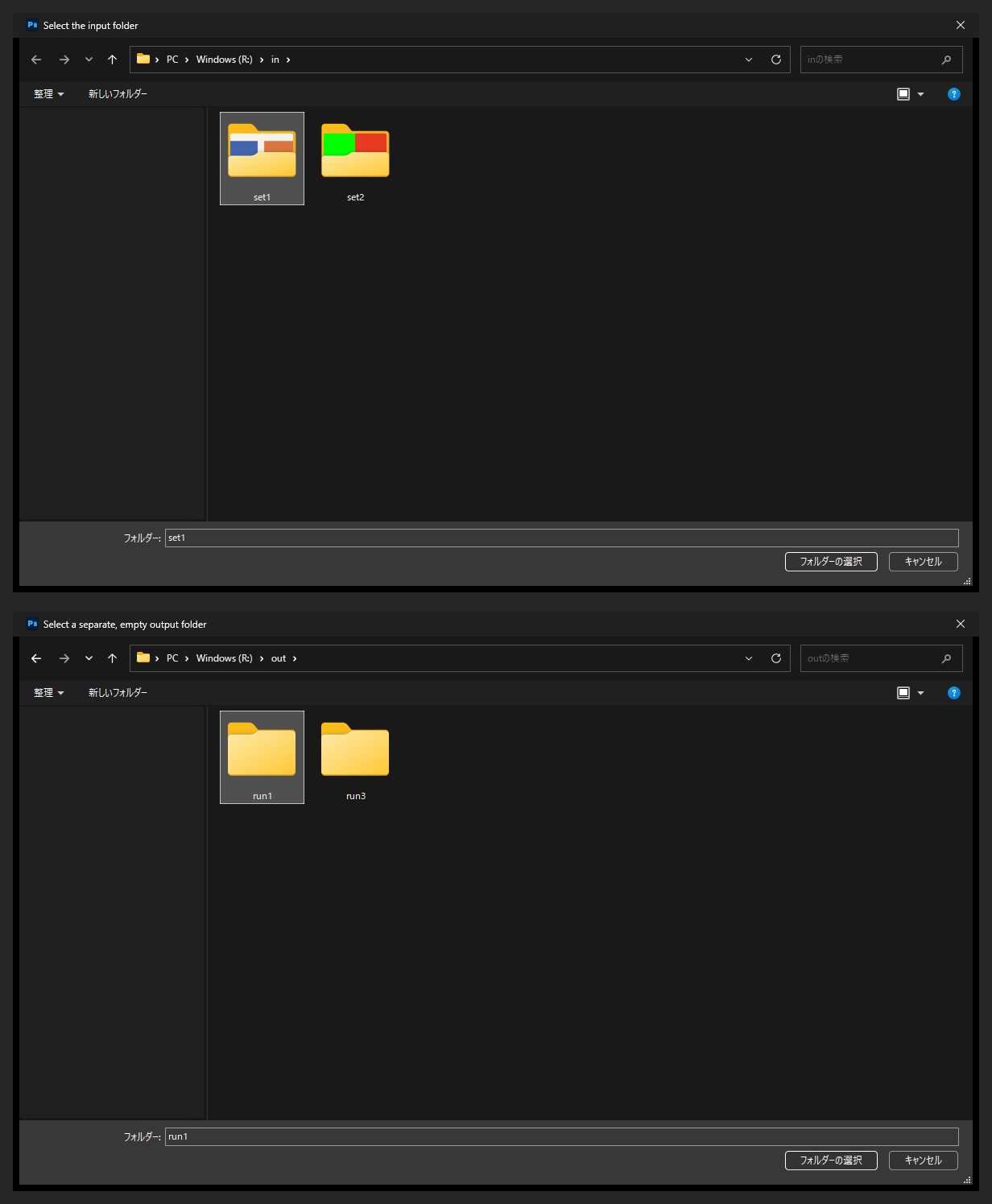Viewport: 992px width, 1204px height.
Task: Open recent locations in input folder dialog
Action: coord(89,60)
